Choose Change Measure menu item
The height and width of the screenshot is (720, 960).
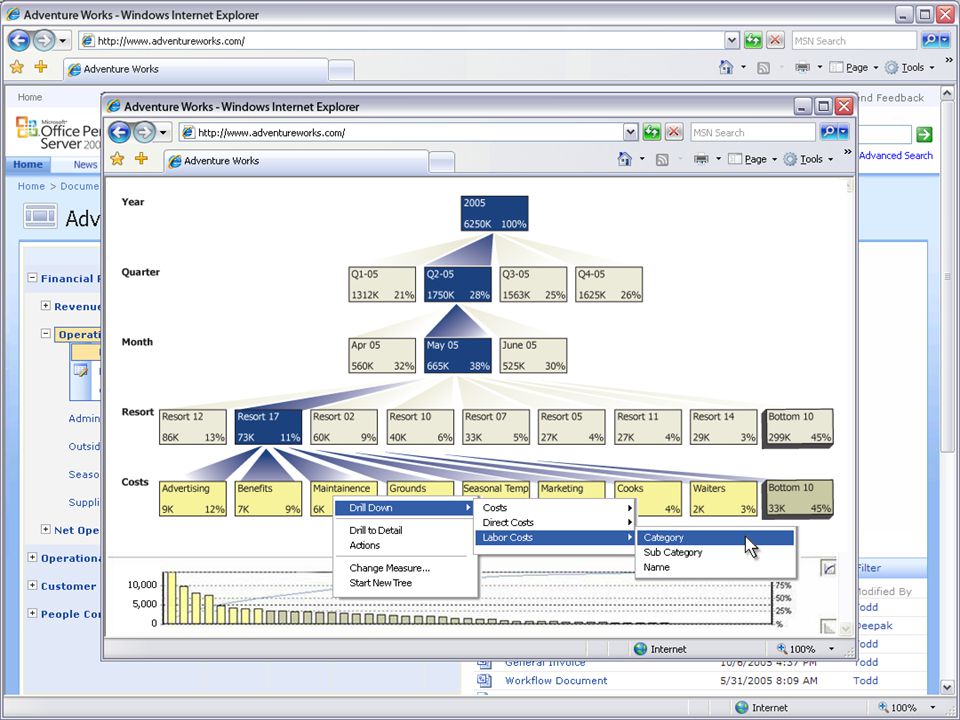click(x=389, y=568)
